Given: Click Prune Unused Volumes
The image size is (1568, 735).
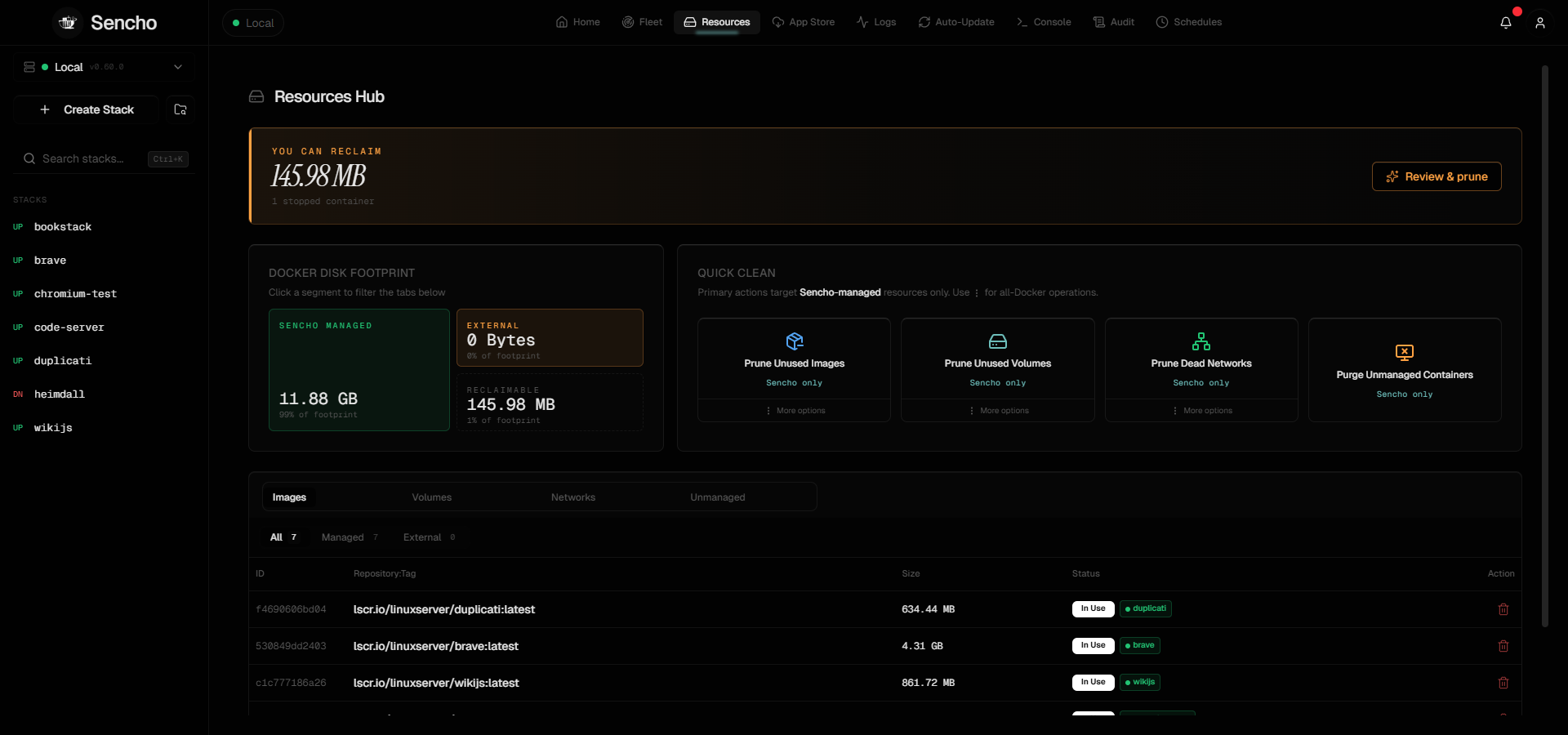Looking at the screenshot, I should 998,359.
